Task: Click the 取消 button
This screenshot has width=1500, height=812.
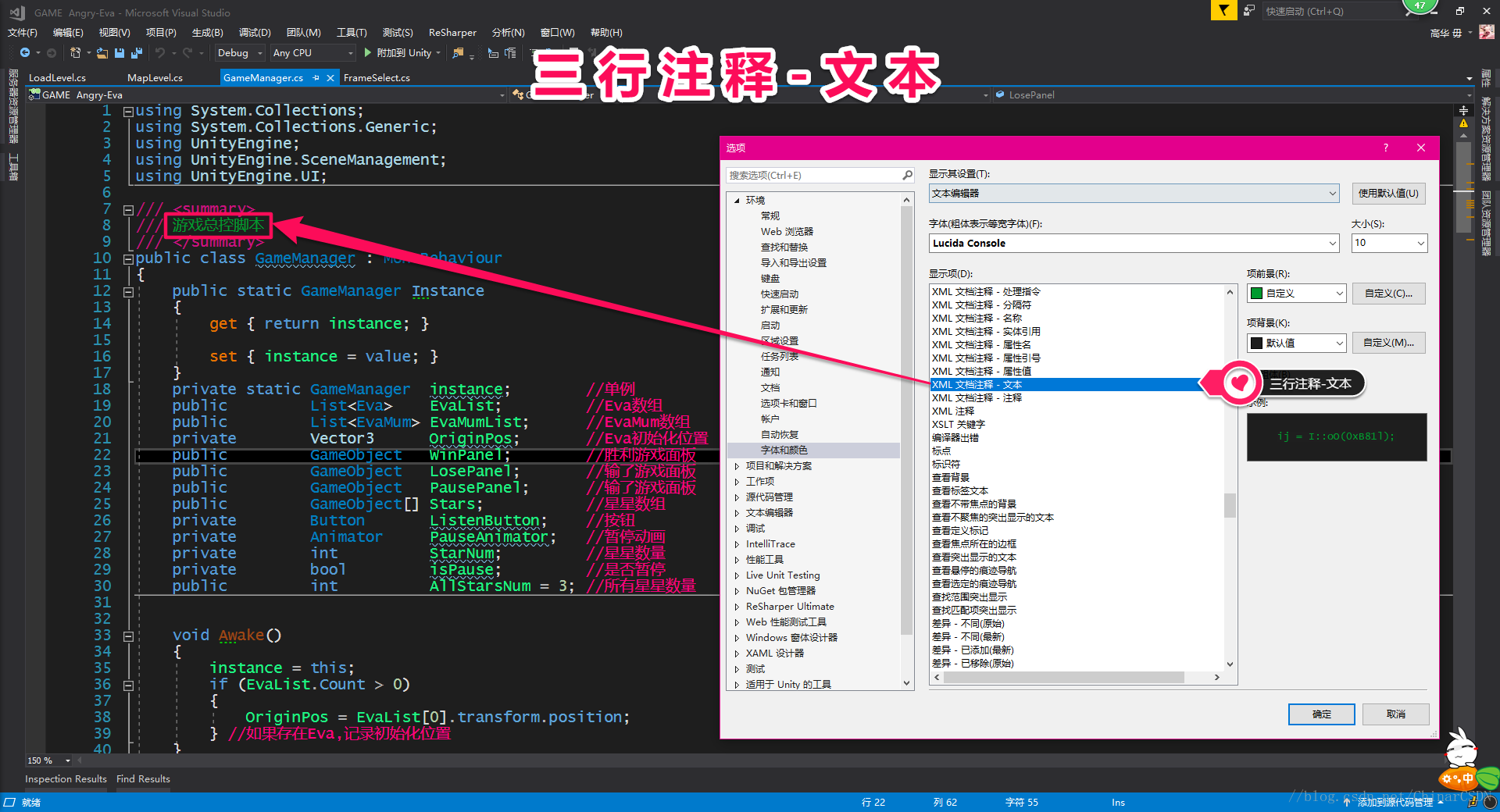Action: click(1396, 714)
